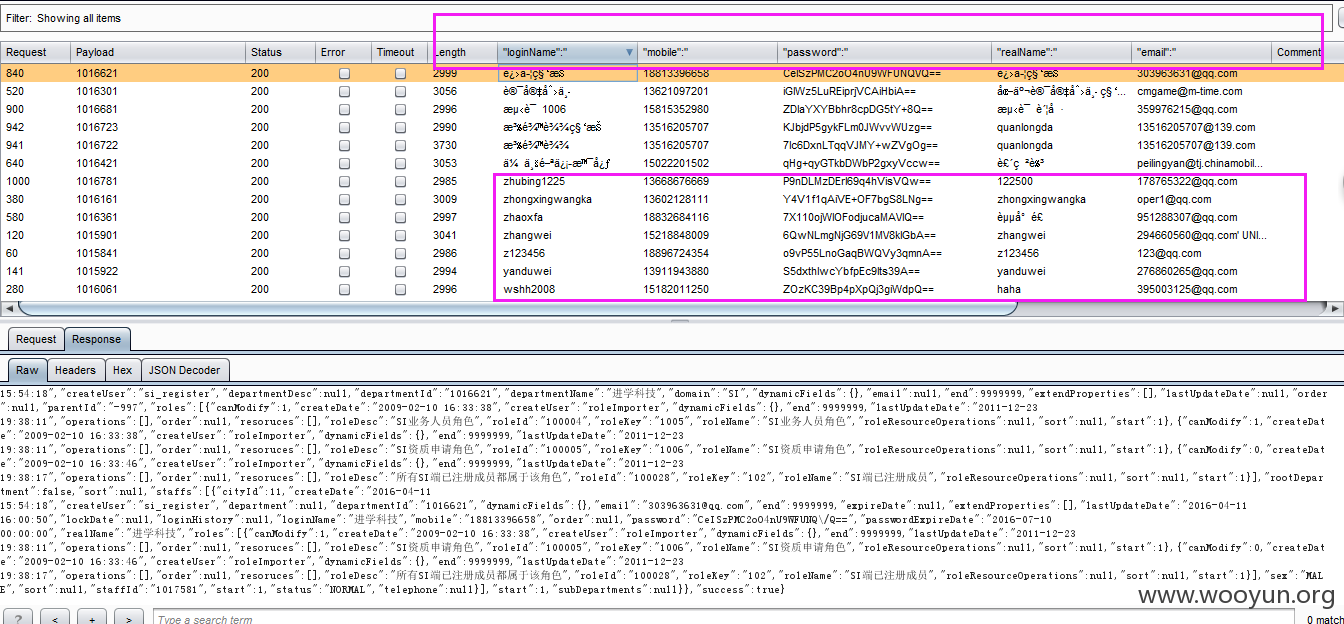The image size is (1344, 624).
Task: Tick Error checkbox for request 60
Action: [x=344, y=253]
